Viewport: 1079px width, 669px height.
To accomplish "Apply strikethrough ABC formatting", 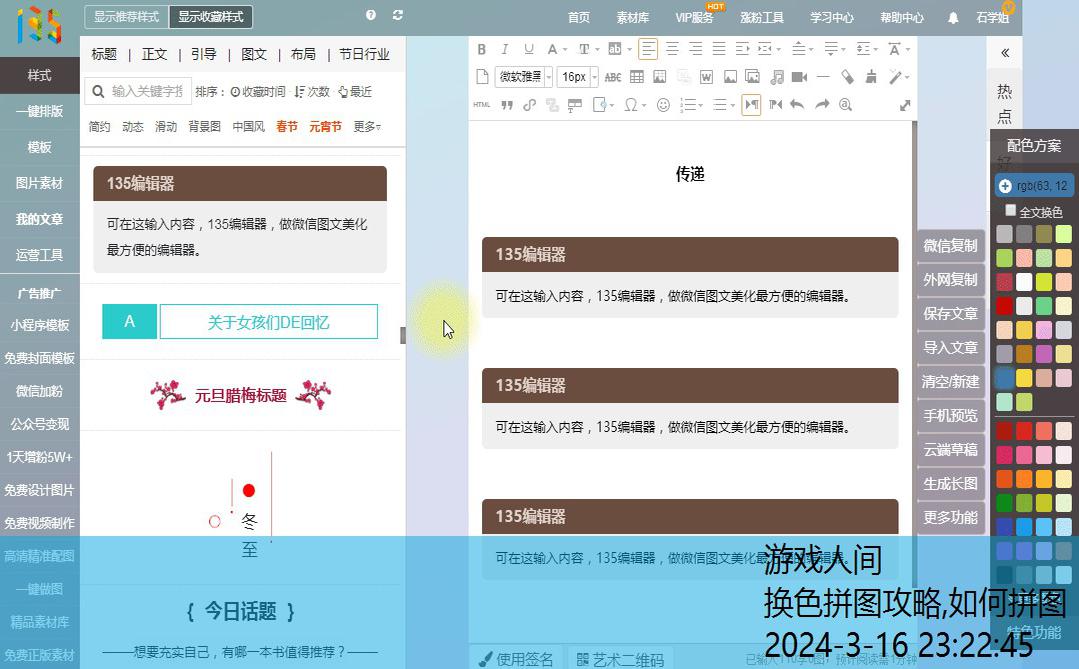I will (612, 77).
